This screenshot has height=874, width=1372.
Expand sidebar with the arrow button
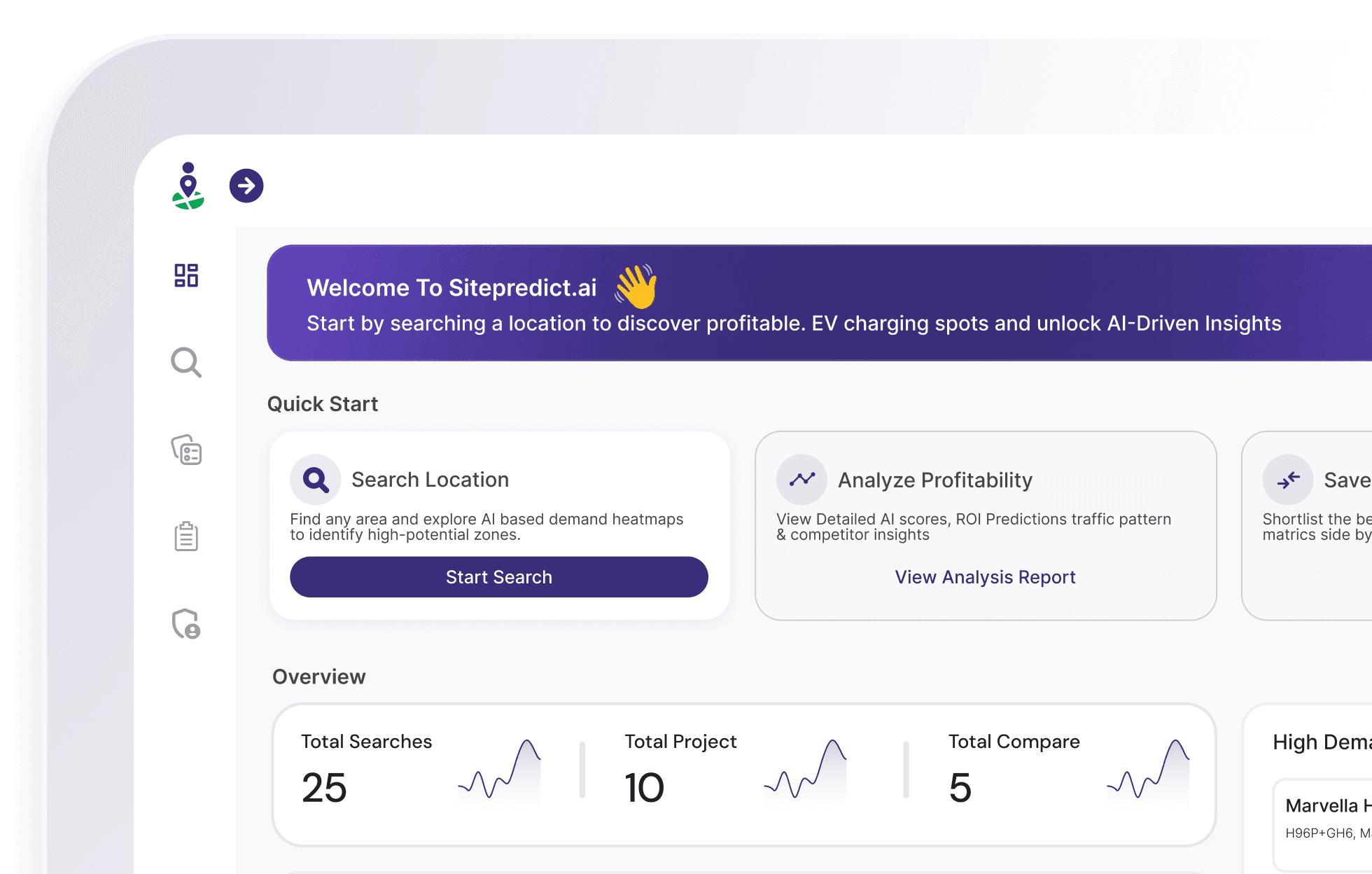[x=246, y=186]
